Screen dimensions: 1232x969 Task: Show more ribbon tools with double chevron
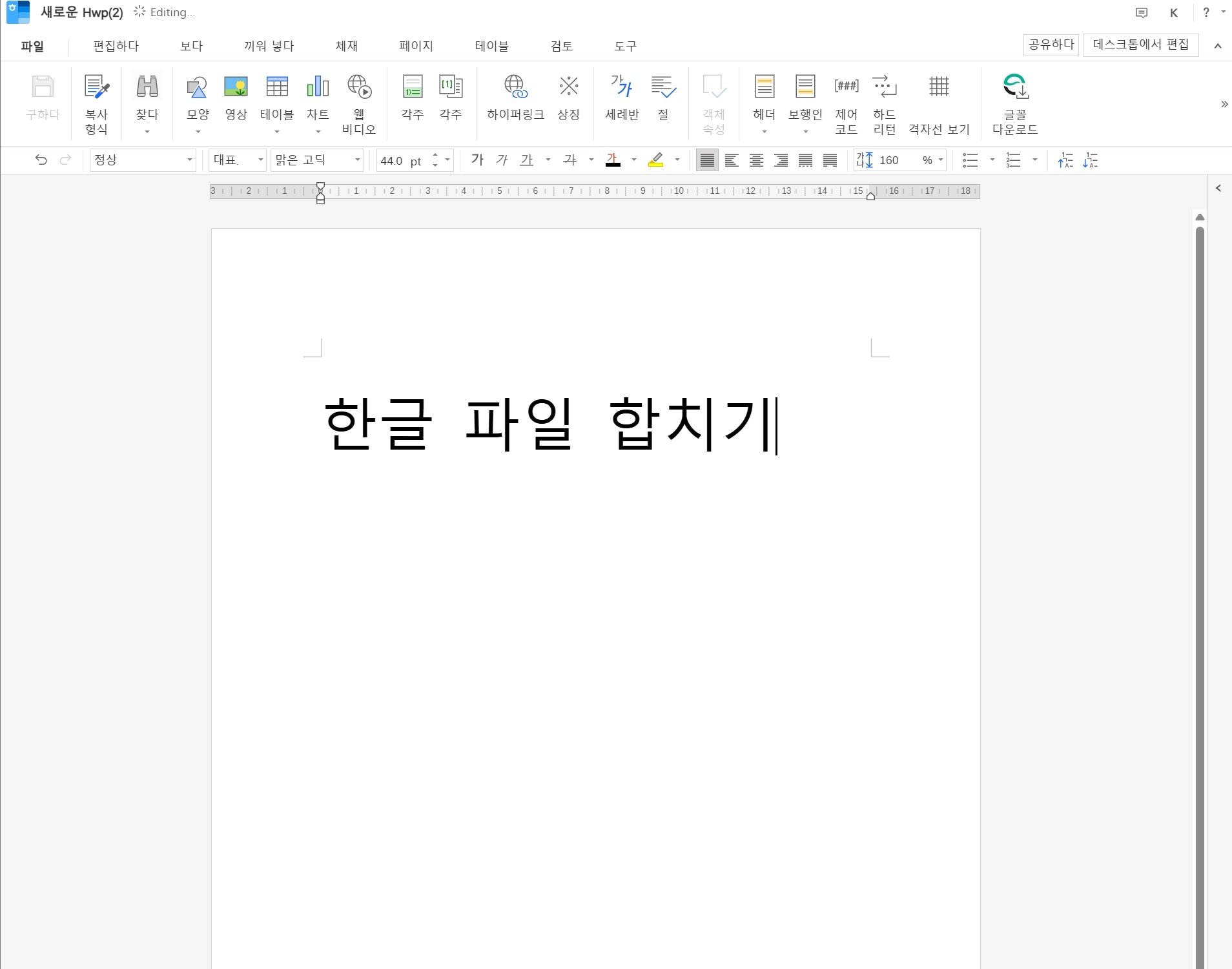coord(1224,104)
